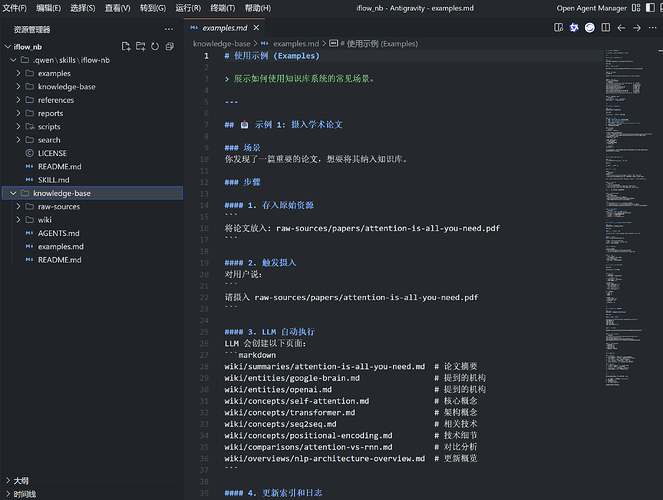Open the 运行(R) menu
The width and height of the screenshot is (663, 500).
pos(188,8)
